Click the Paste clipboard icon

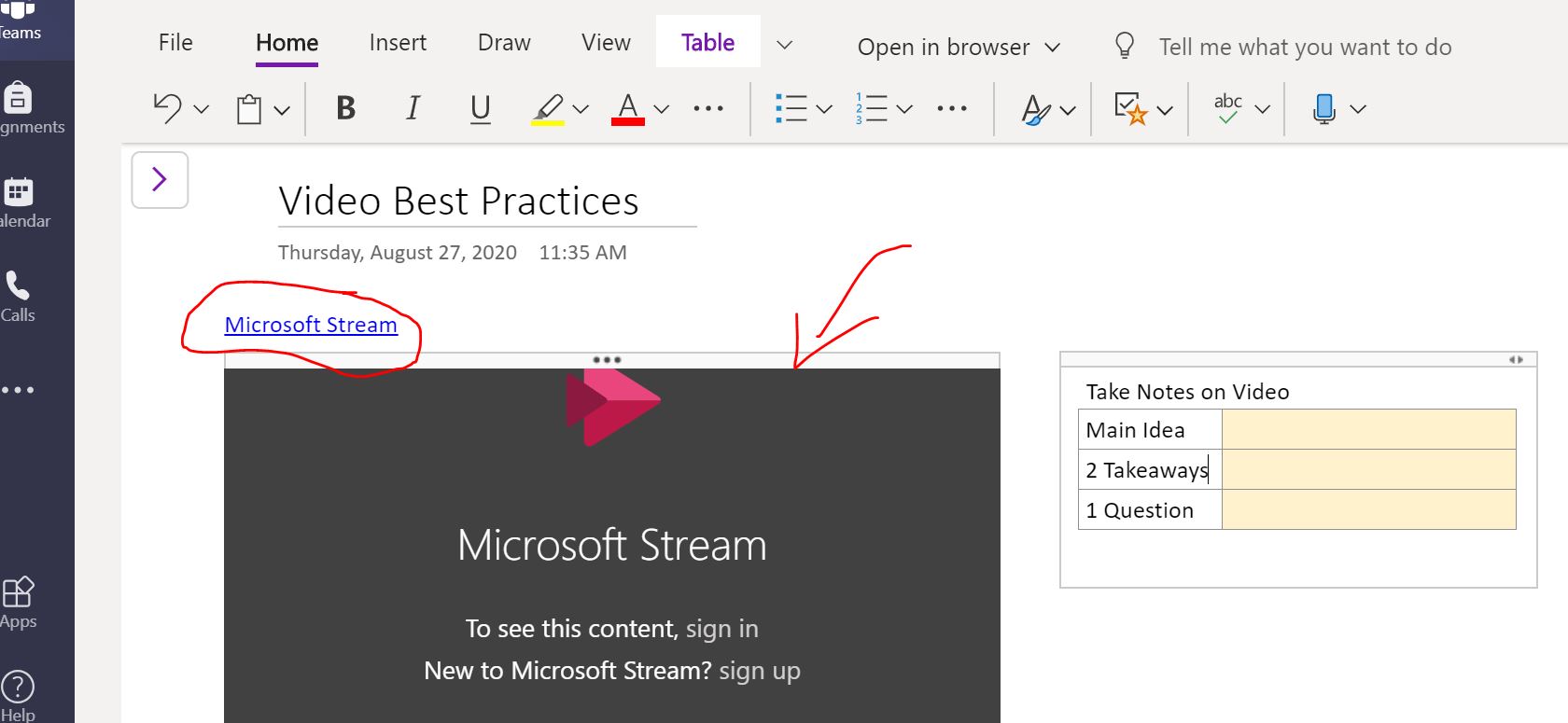[249, 109]
